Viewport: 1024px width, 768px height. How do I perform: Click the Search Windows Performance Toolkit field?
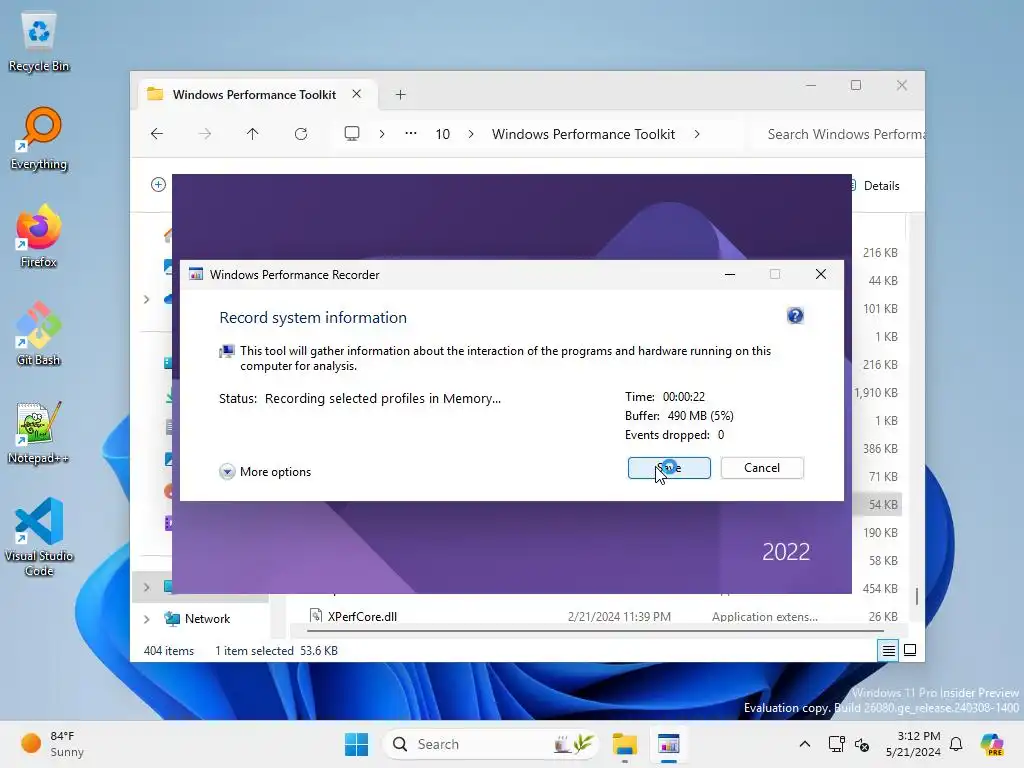click(841, 134)
